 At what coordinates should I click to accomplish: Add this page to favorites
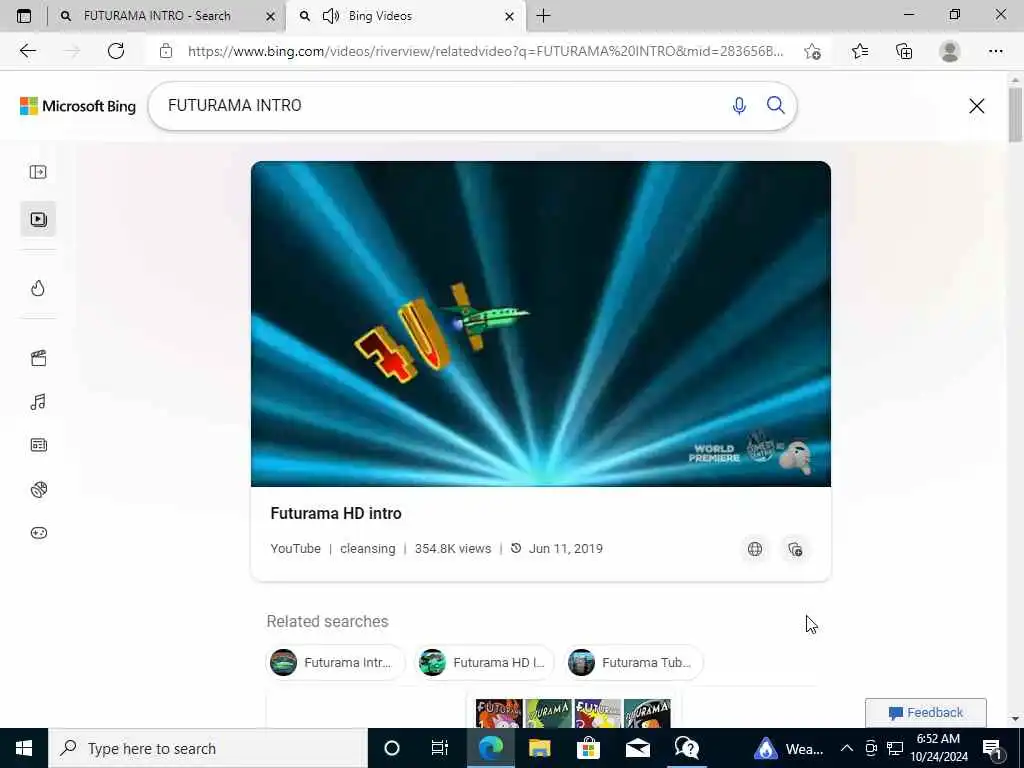812,51
